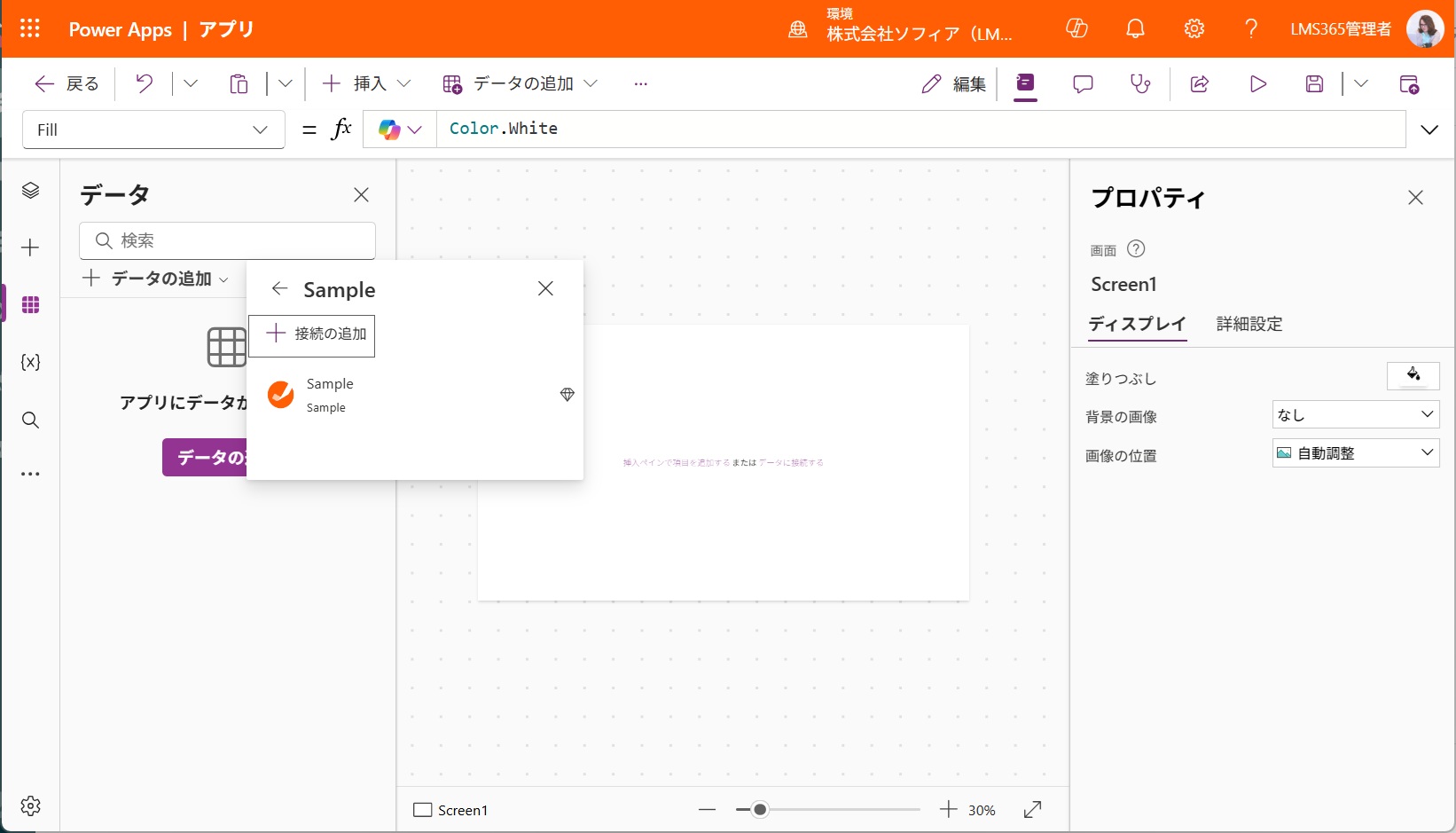Fit the canvas to window icon
The width and height of the screenshot is (1456, 833).
coord(1032,809)
